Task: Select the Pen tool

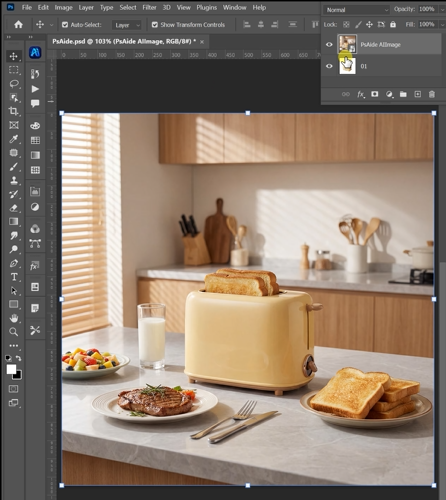Action: pos(14,263)
